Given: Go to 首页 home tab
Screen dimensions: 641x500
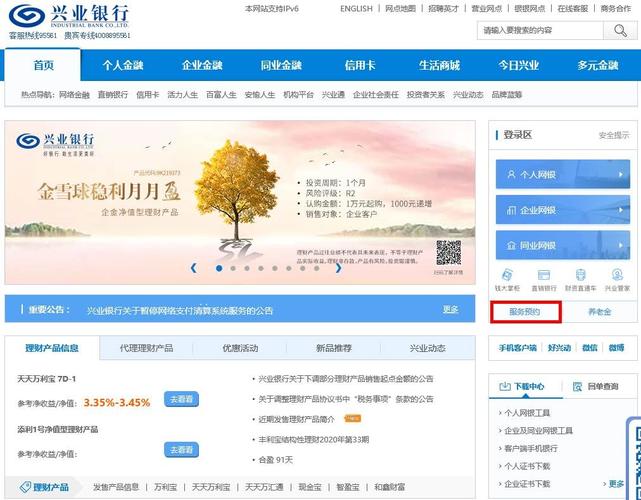Looking at the screenshot, I should tap(43, 65).
